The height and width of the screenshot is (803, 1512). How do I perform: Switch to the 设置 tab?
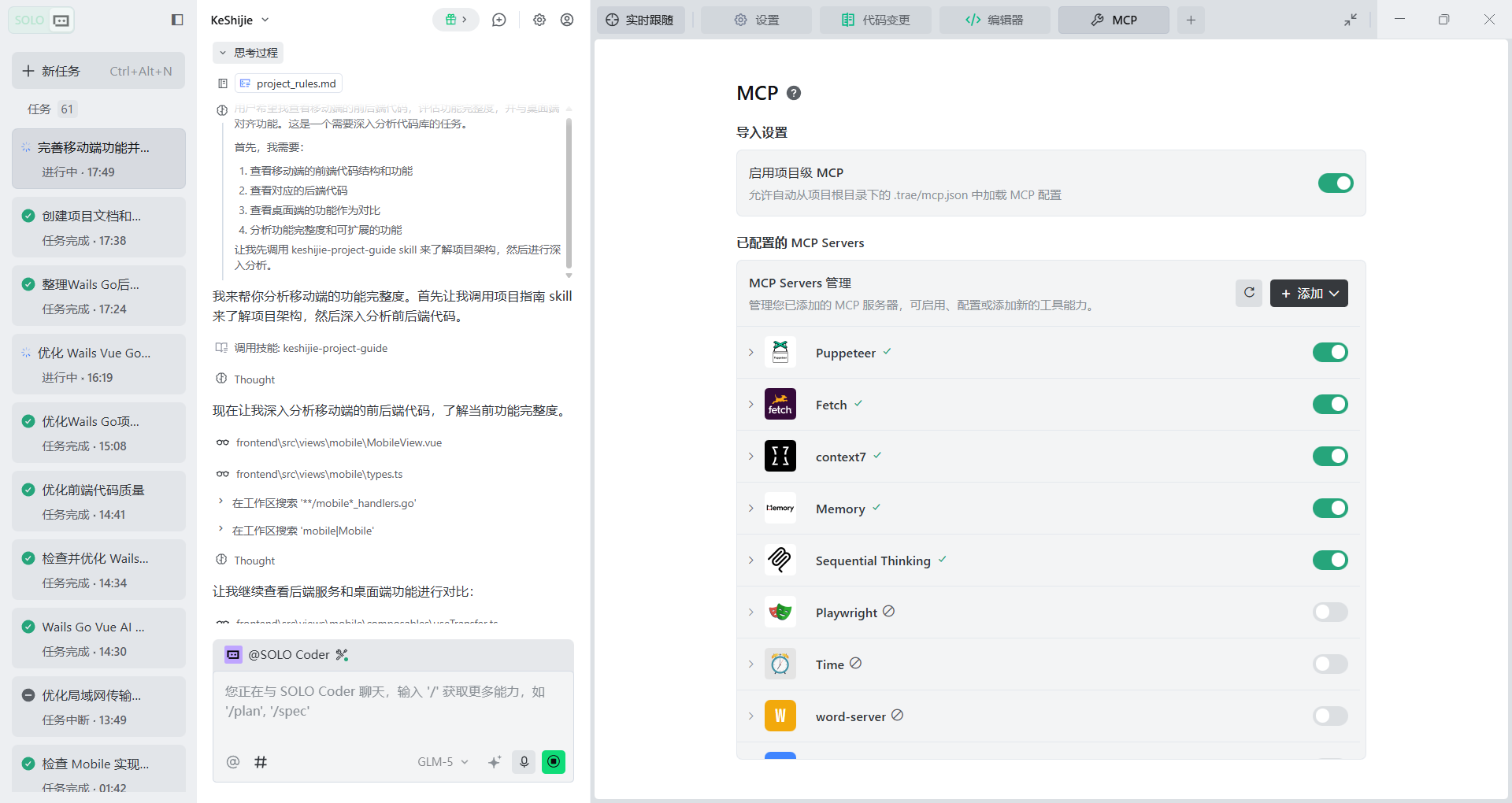point(756,20)
